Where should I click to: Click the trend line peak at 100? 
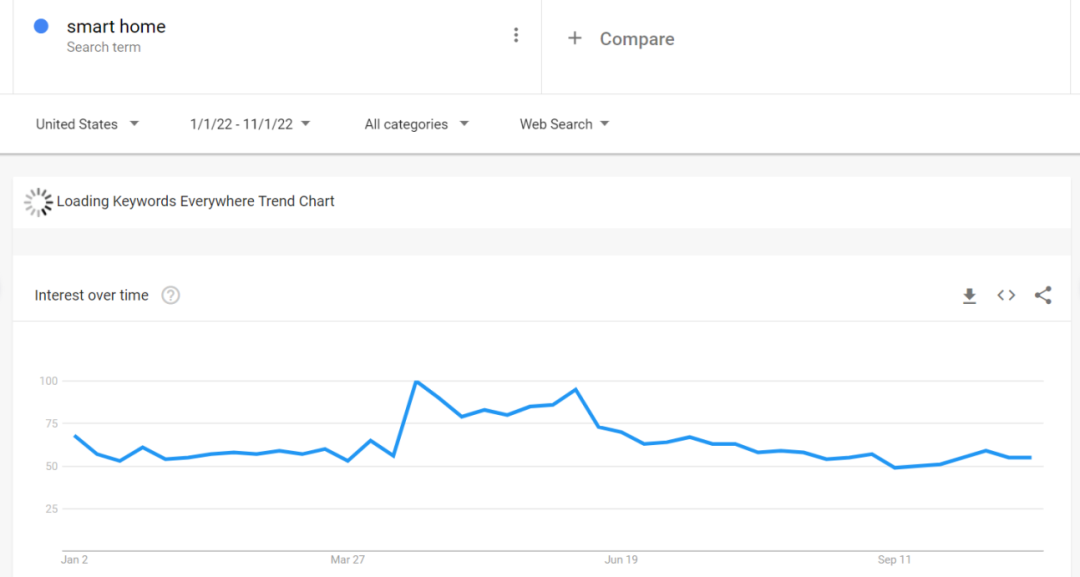416,382
